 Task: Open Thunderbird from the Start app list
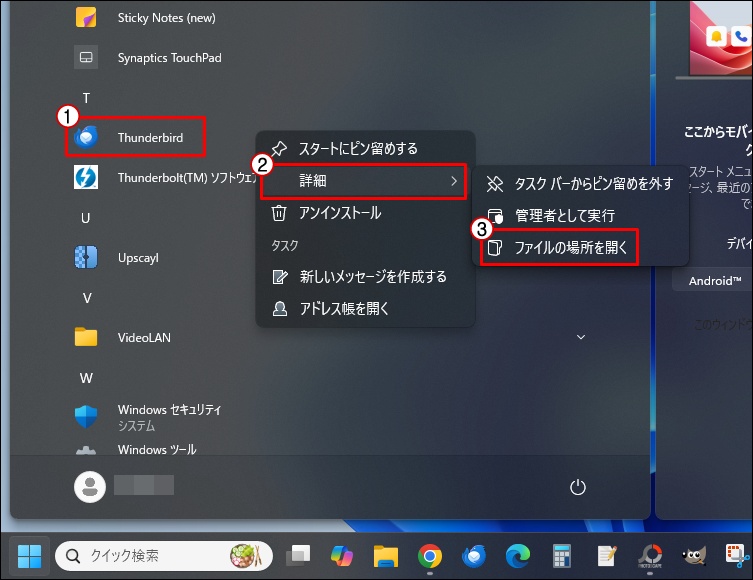click(x=135, y=137)
